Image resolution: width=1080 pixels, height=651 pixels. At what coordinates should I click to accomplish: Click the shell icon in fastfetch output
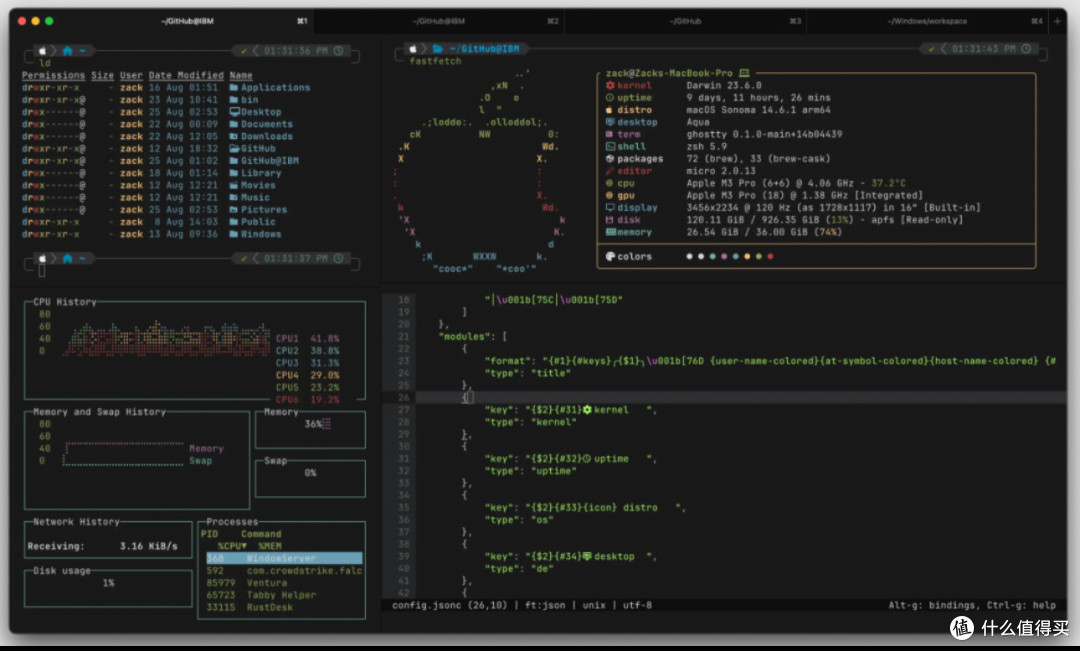pyautogui.click(x=610, y=147)
